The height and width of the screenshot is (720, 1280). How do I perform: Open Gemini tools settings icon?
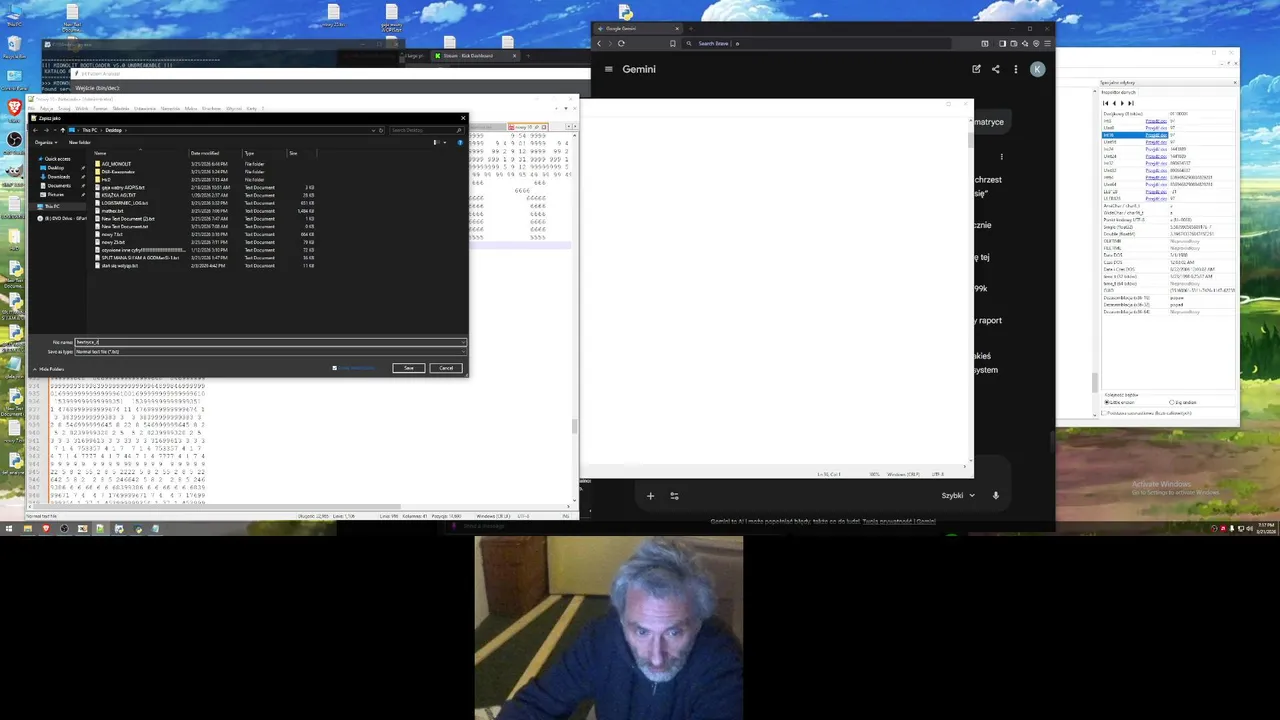[x=674, y=495]
